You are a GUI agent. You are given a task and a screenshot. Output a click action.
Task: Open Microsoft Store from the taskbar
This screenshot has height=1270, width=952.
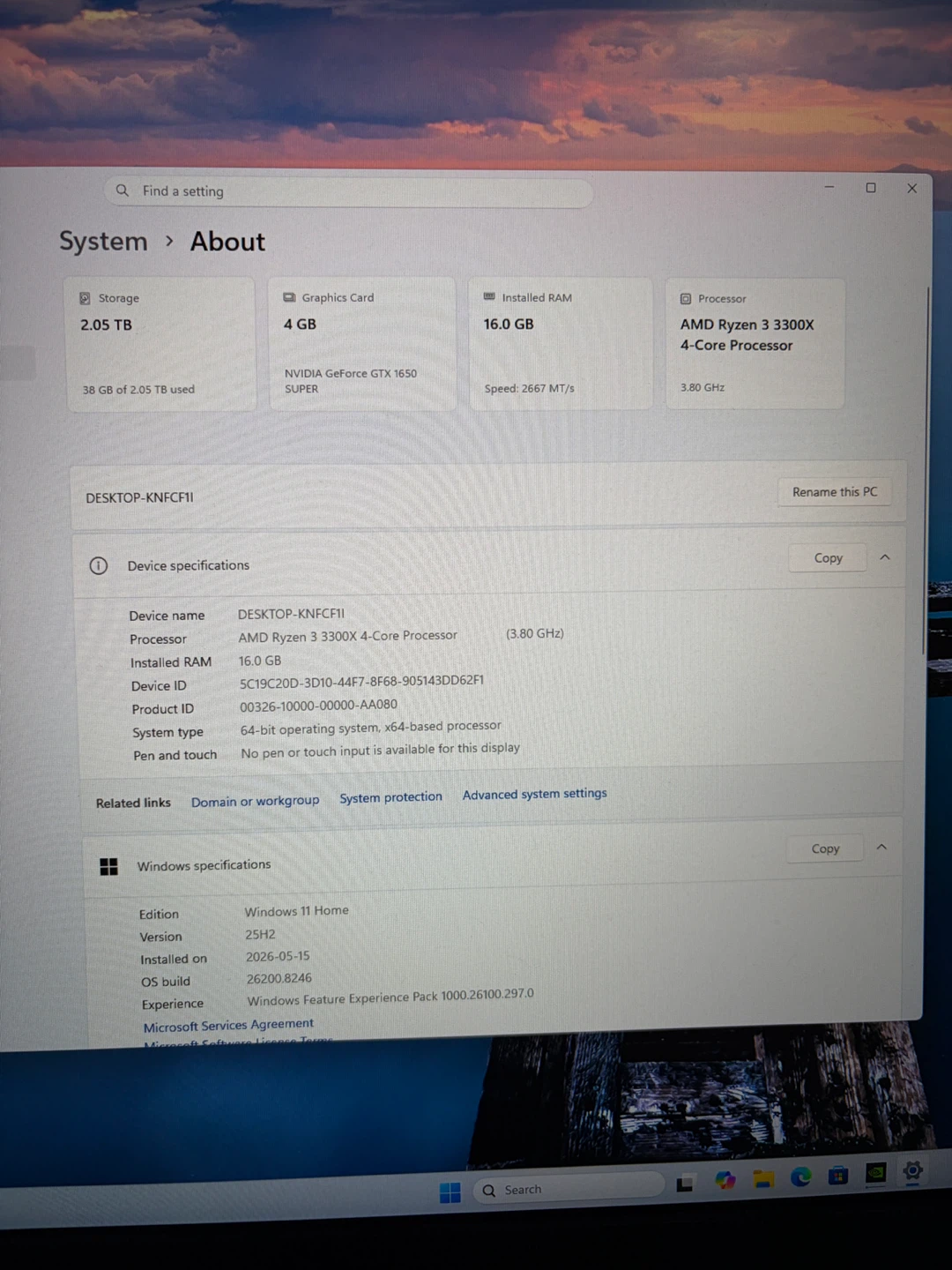[837, 1175]
